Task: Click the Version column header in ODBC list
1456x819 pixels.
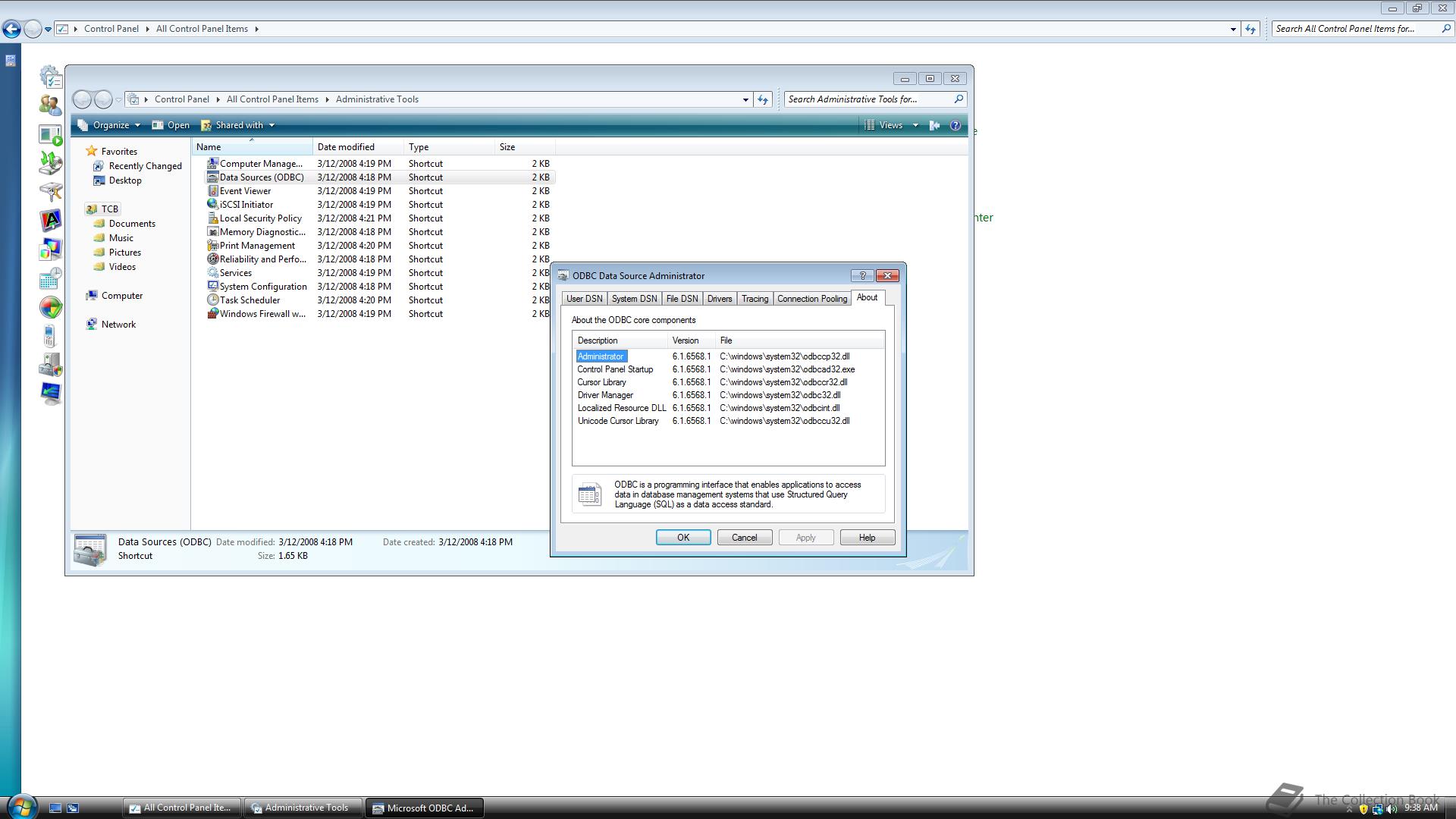Action: [x=692, y=340]
